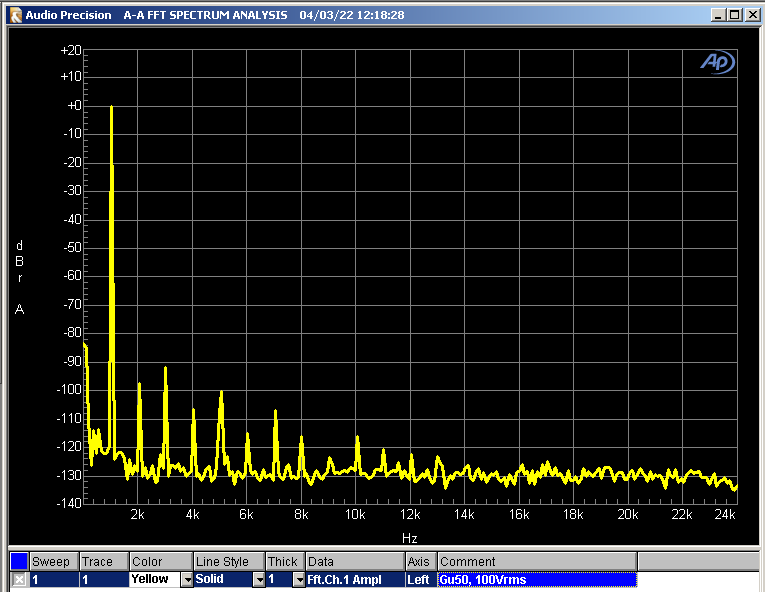This screenshot has height=592, width=765.
Task: Click the blue square legend header icon
Action: pos(19,561)
